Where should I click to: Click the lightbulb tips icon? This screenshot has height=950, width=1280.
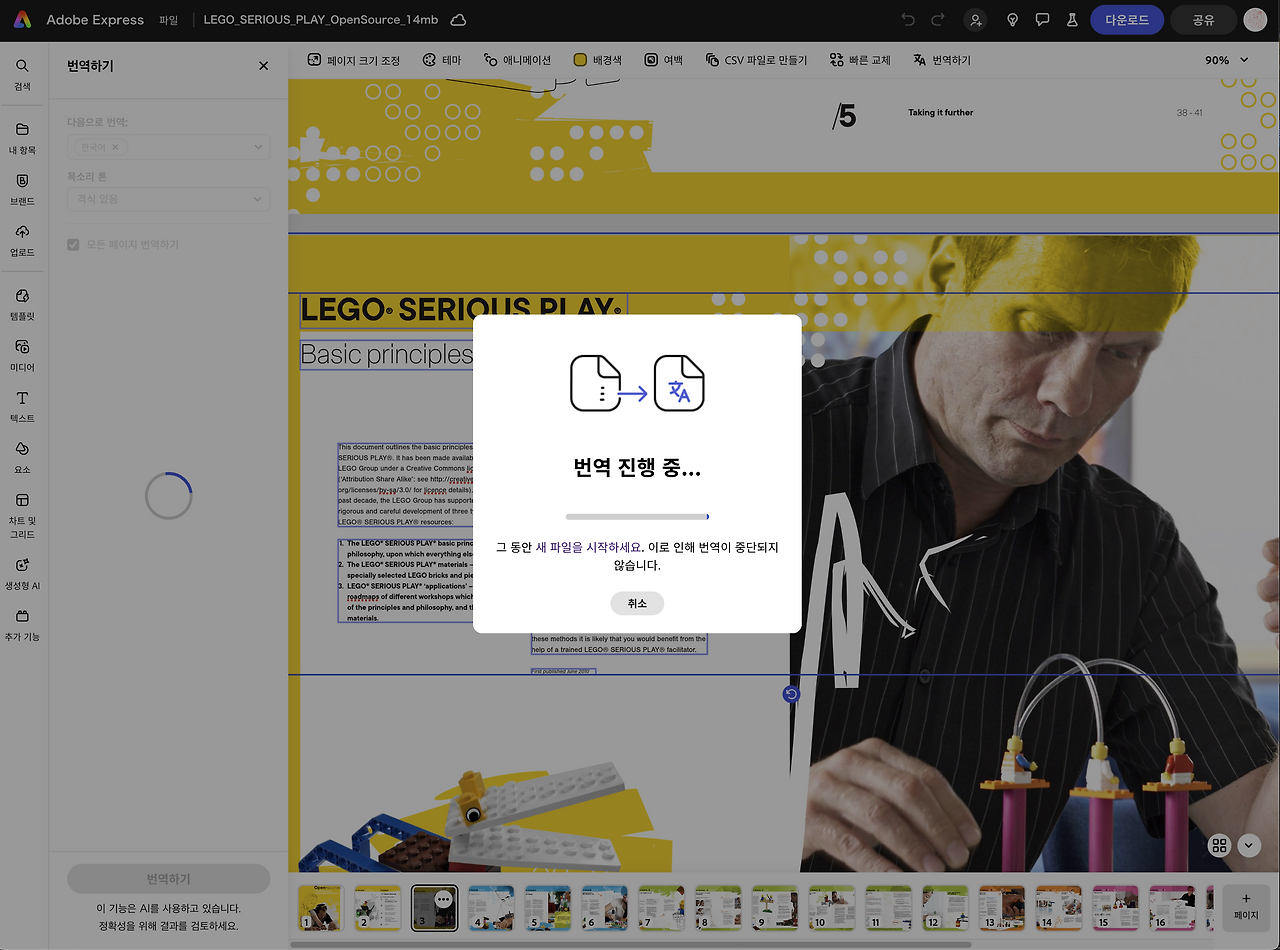1013,20
